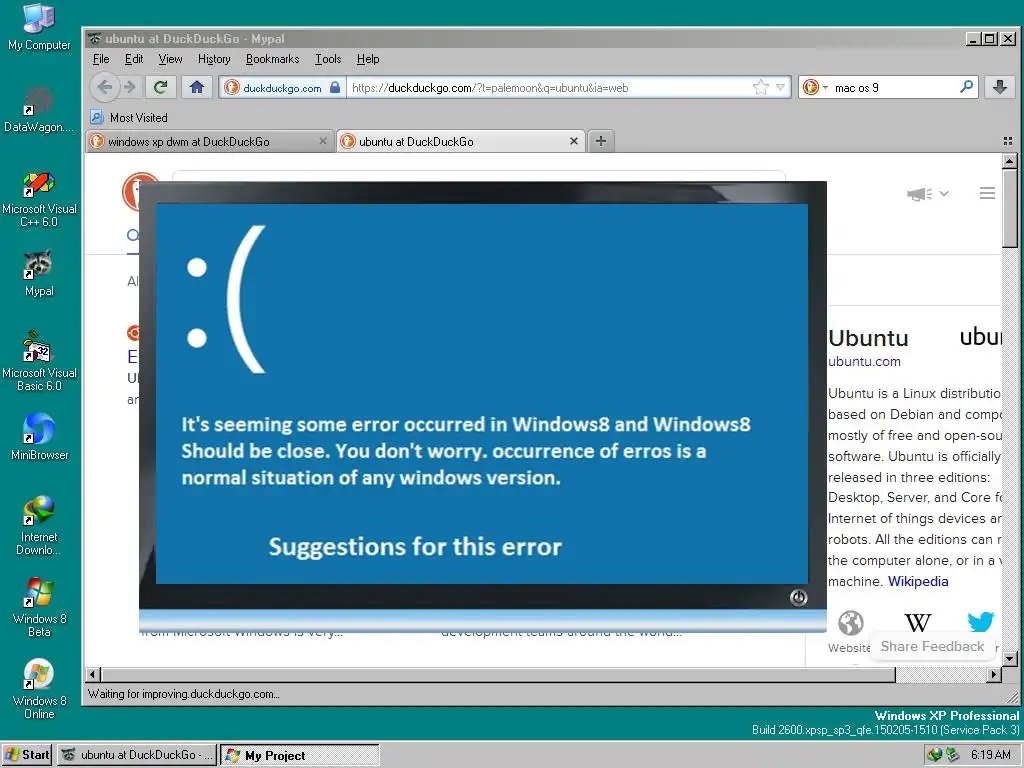The height and width of the screenshot is (768, 1024).
Task: Close the 'windows xp dwm' tab
Action: pos(323,141)
